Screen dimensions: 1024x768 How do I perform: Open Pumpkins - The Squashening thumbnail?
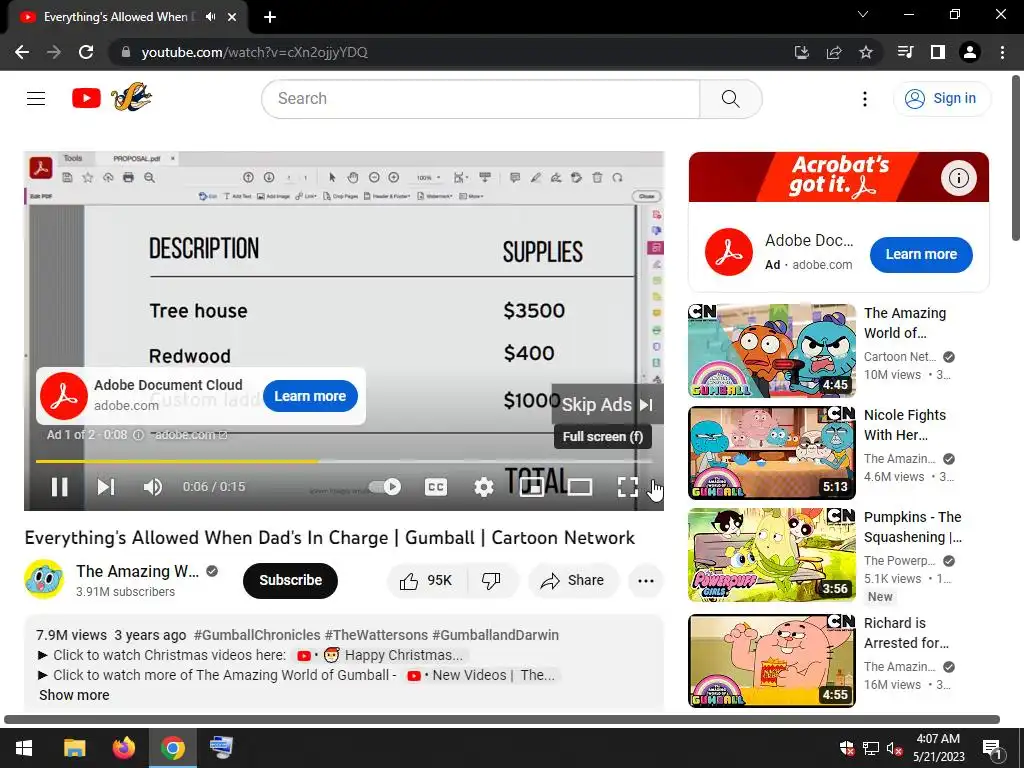(x=772, y=554)
